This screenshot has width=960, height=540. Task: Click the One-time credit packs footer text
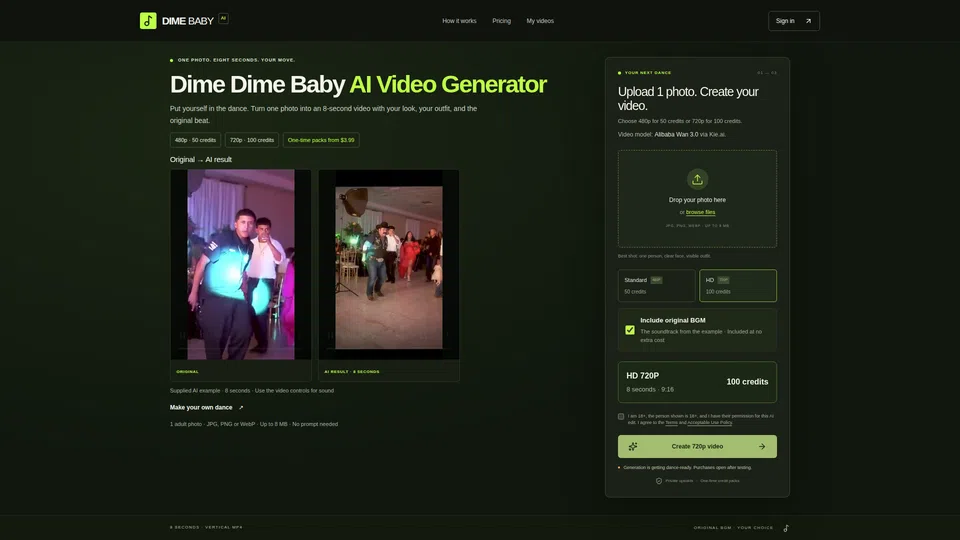[719, 481]
